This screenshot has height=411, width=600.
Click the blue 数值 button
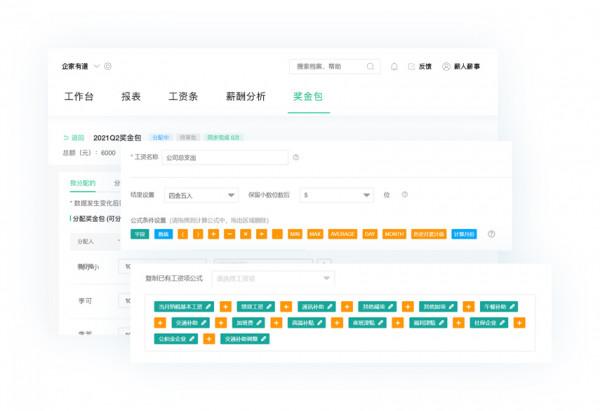[x=163, y=234]
